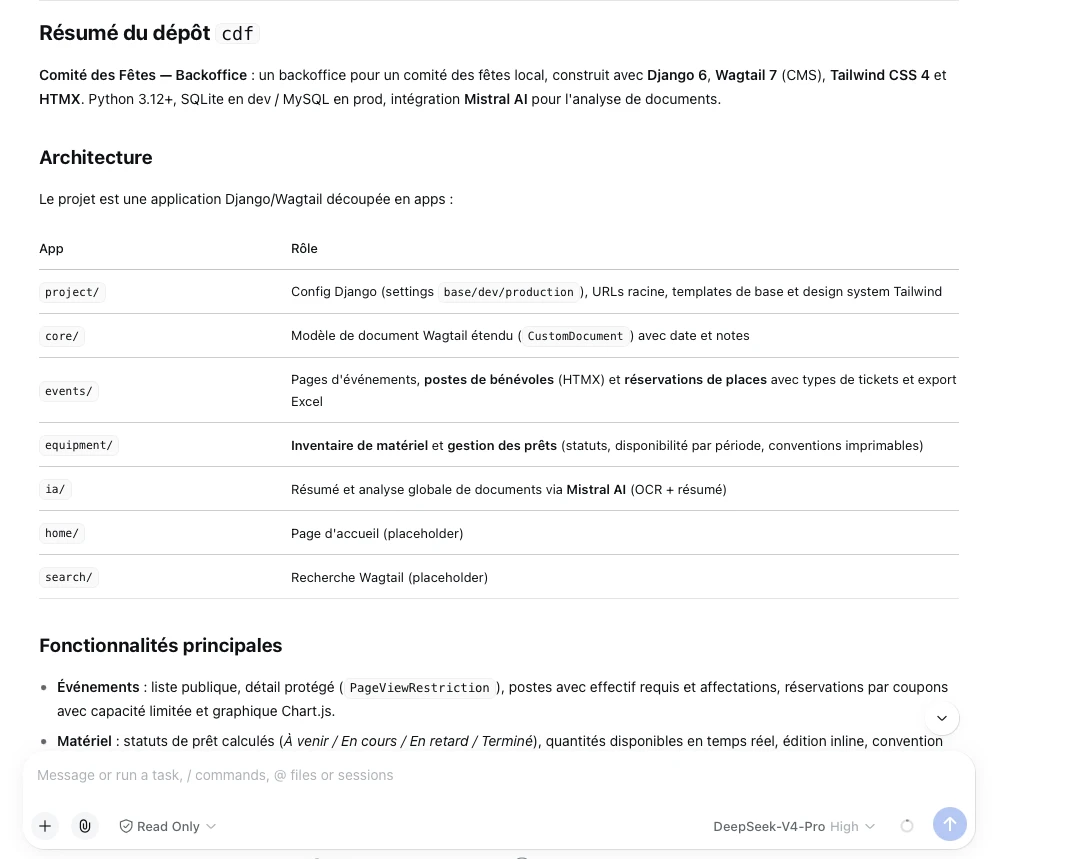Screen dimensions: 1068x859
Task: Click the events/ code chip
Action: tap(69, 391)
